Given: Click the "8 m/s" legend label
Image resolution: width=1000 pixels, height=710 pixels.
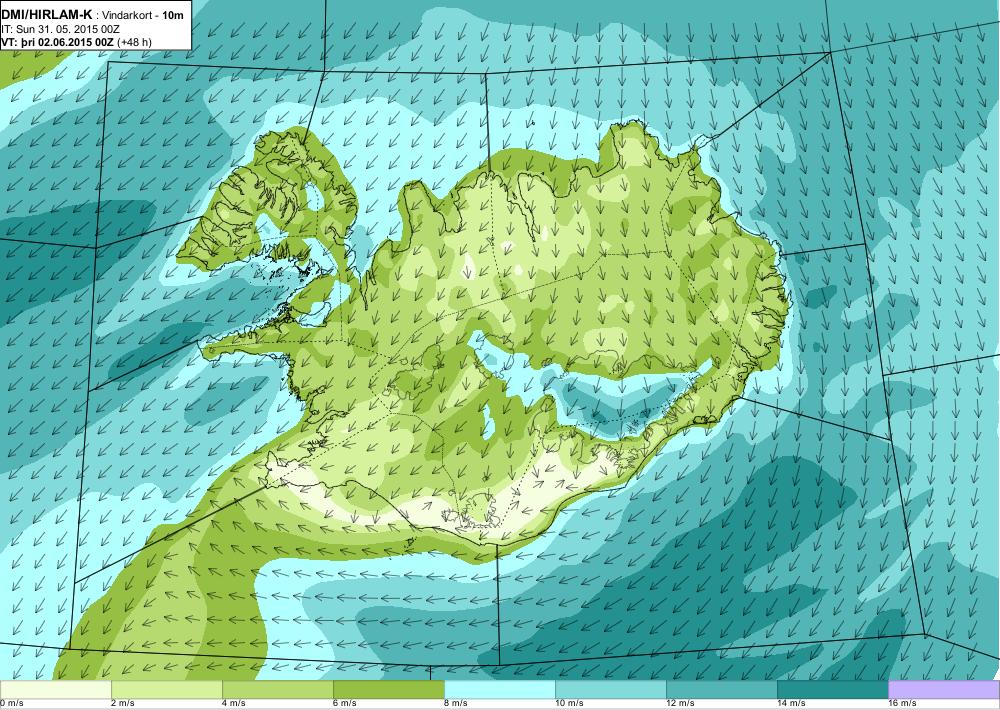Looking at the screenshot, I should [455, 704].
